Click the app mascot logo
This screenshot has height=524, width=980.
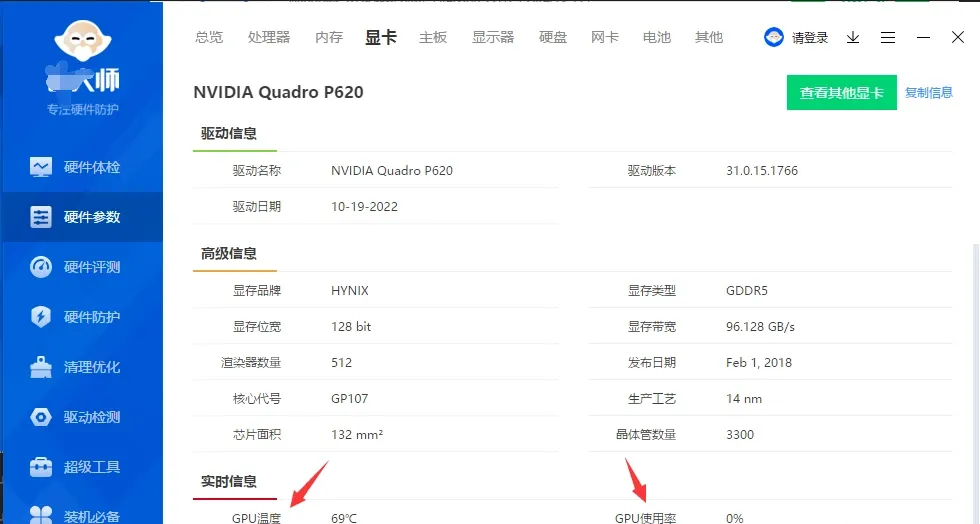coord(82,41)
